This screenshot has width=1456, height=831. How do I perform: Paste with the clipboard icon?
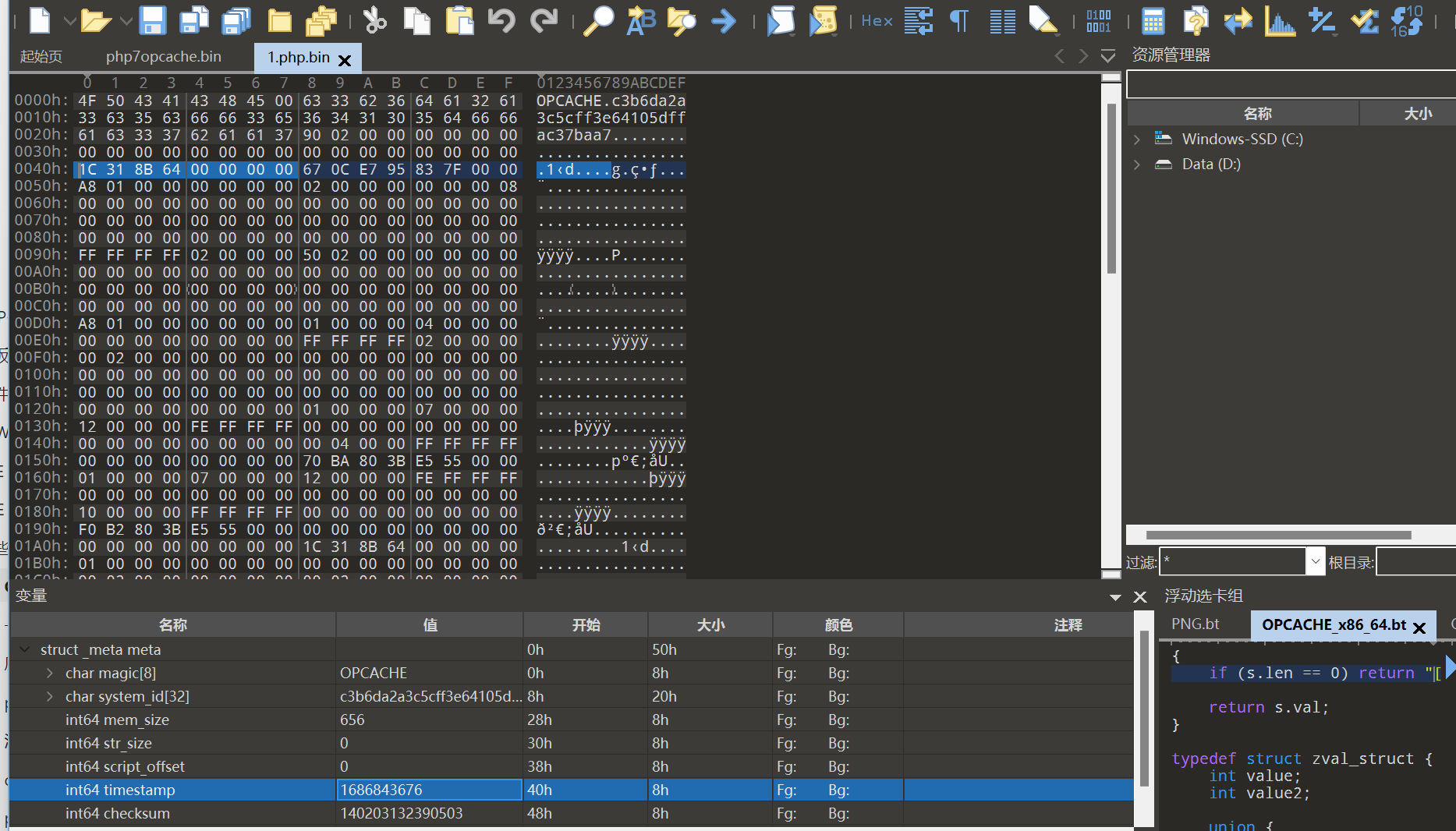click(x=459, y=20)
